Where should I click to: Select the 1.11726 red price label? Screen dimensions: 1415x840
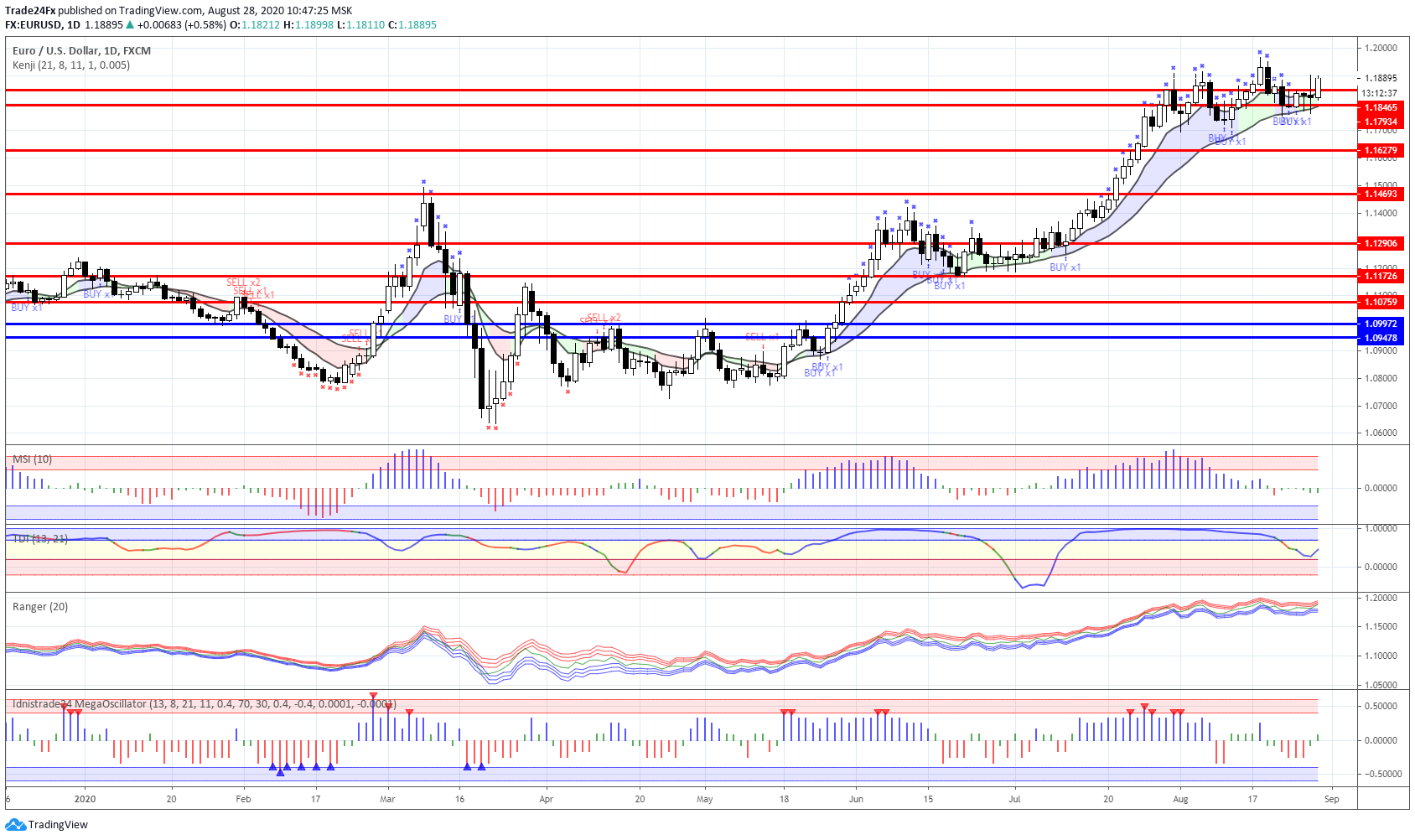point(1380,276)
